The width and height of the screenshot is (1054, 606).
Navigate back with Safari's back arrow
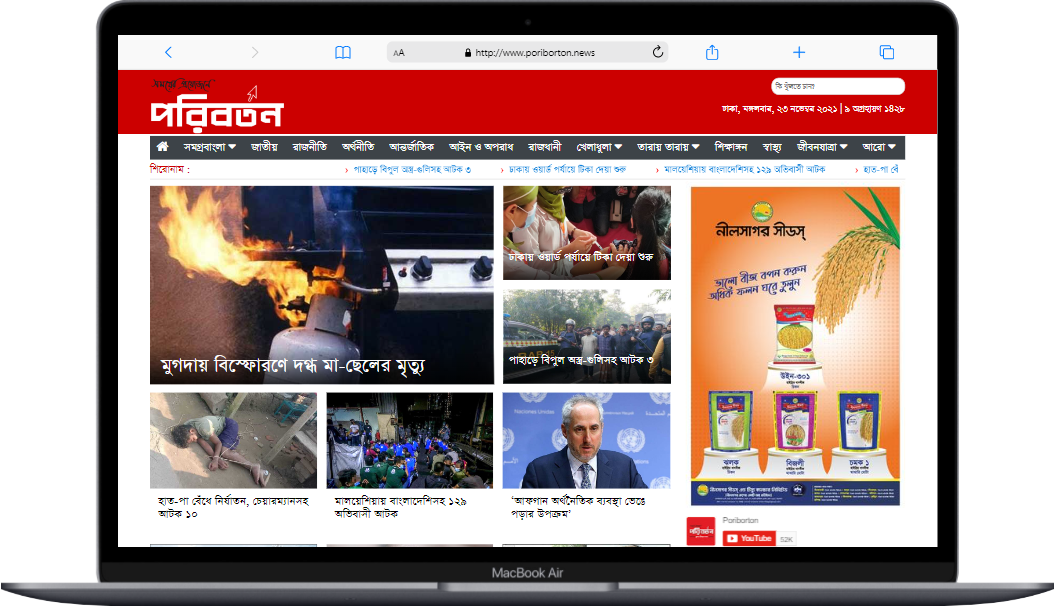point(168,51)
